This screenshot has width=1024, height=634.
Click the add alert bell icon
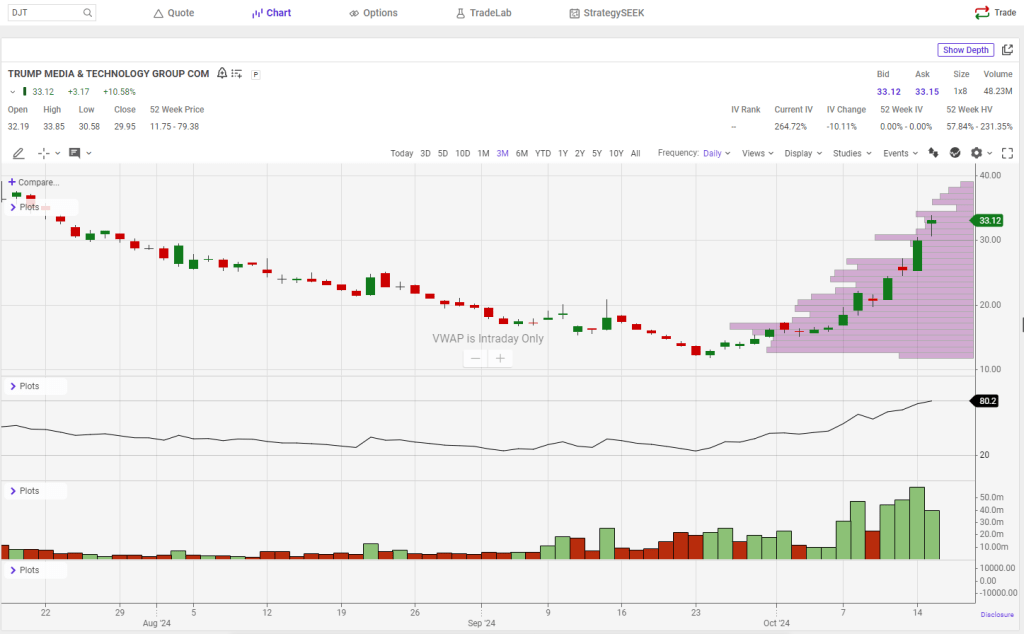[221, 73]
